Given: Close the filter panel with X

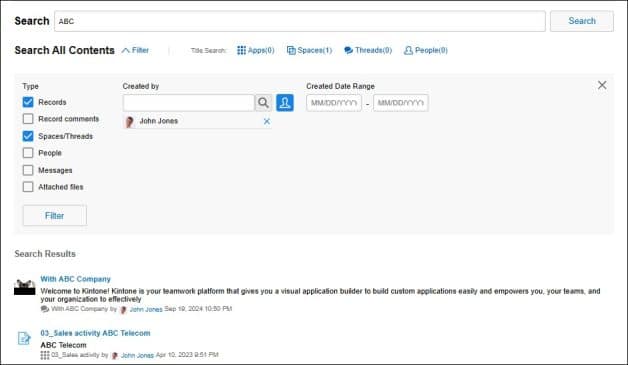Looking at the screenshot, I should point(602,85).
